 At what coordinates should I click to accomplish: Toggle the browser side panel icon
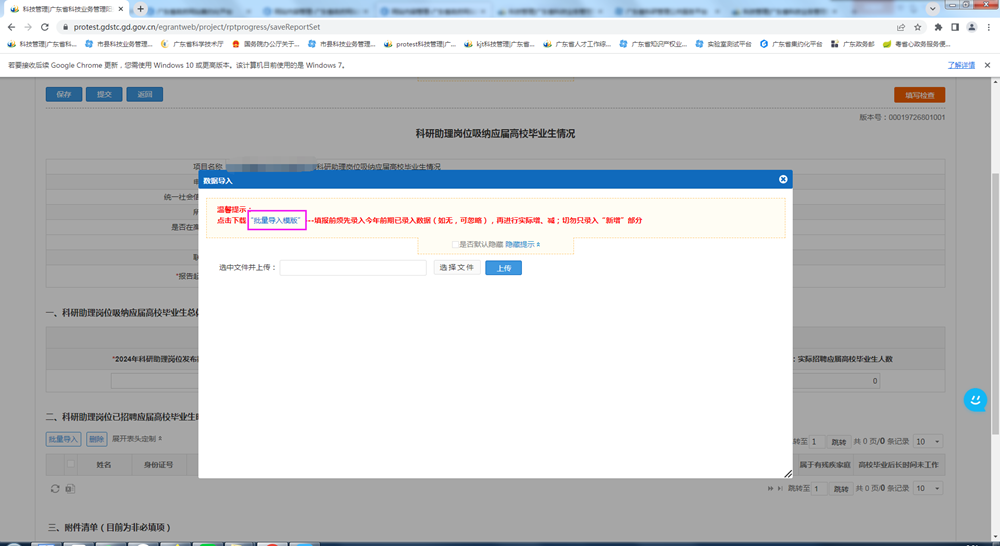pyautogui.click(x=955, y=27)
